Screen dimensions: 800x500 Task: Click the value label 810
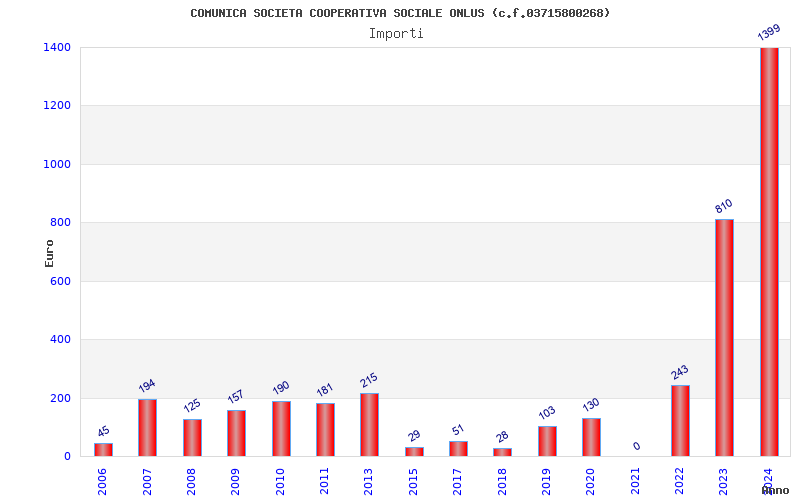click(x=723, y=206)
